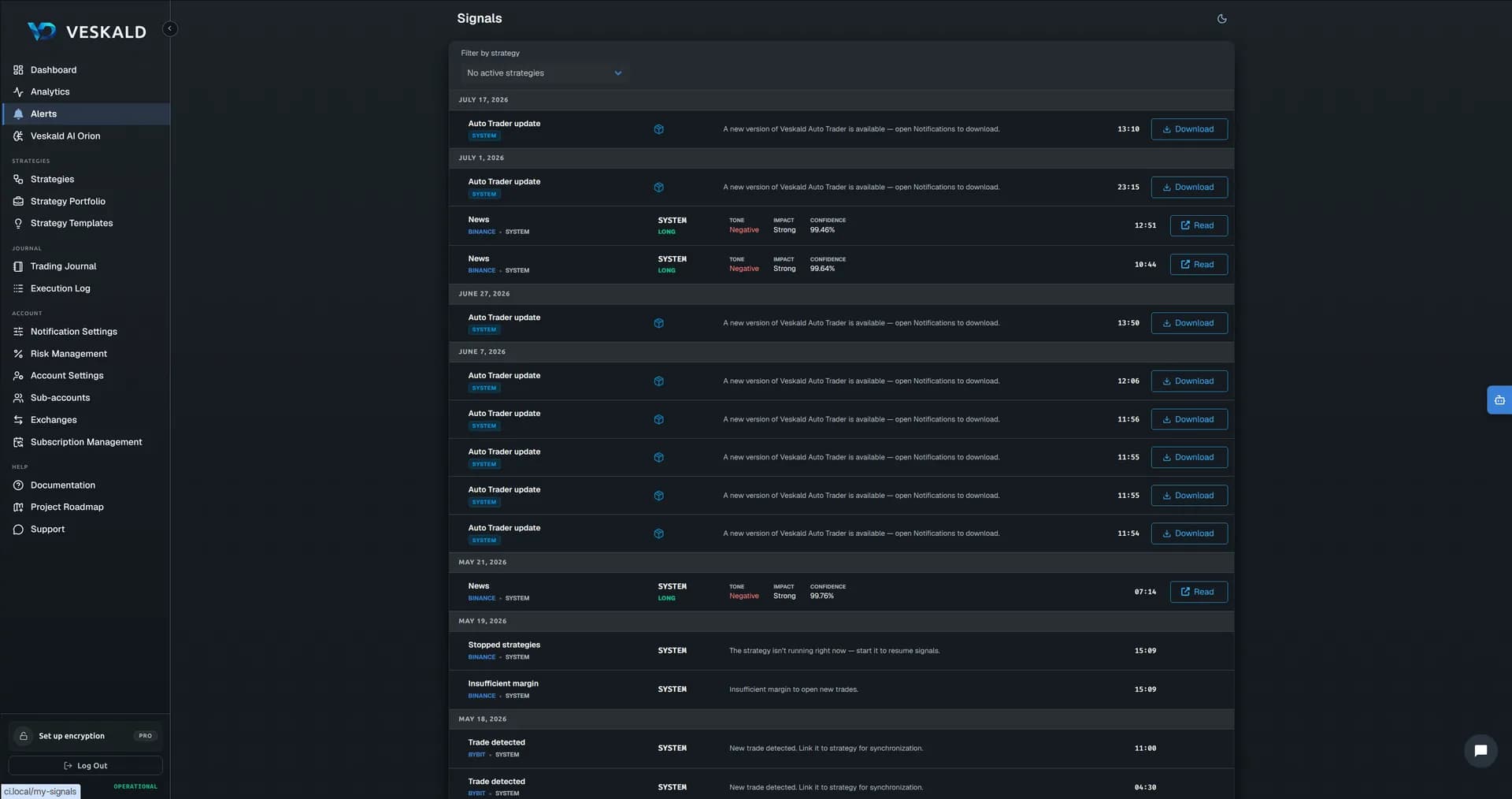Open the live chat bubble widget
This screenshot has width=1512, height=799.
[x=1480, y=751]
